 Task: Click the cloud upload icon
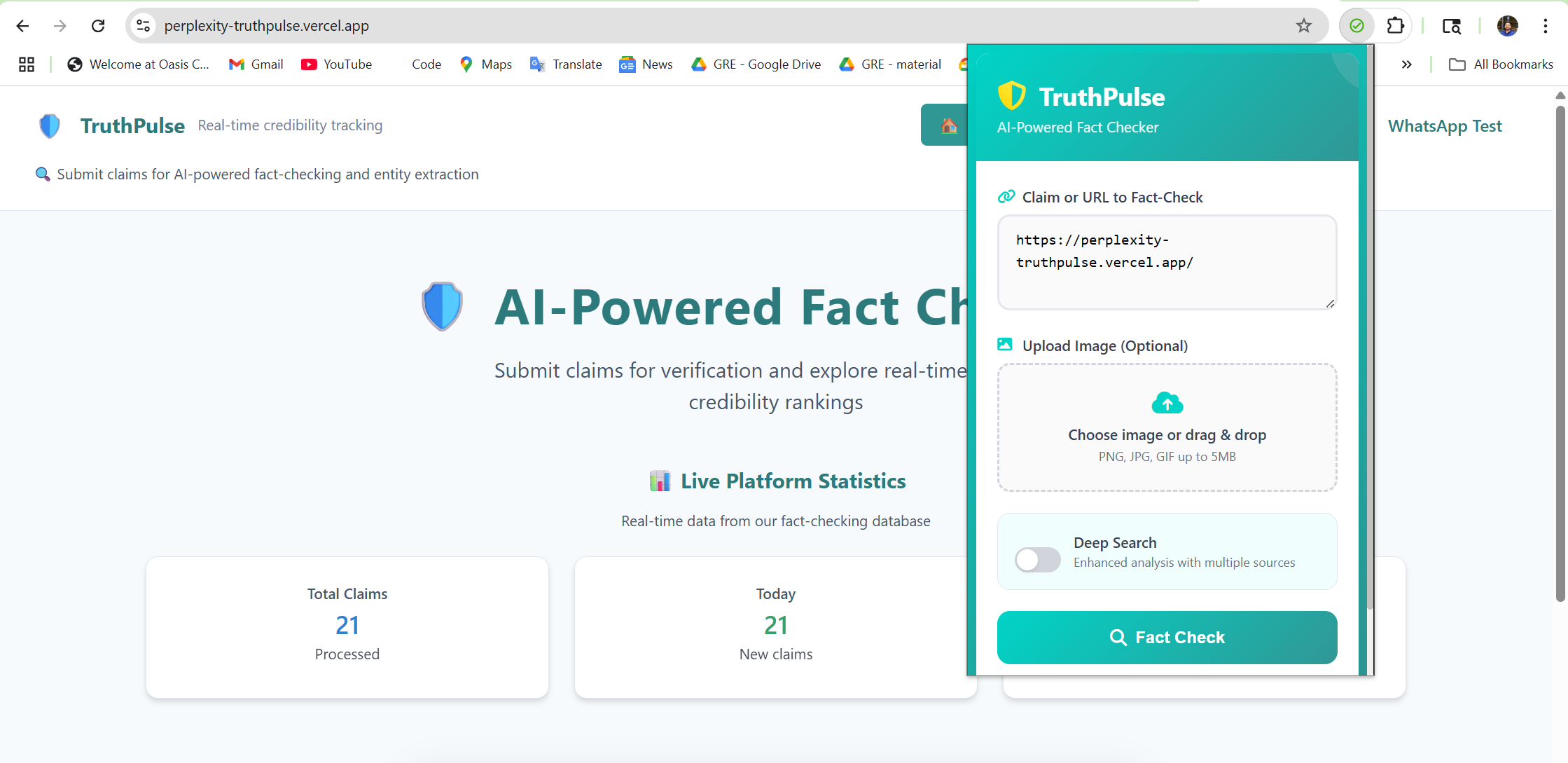[1167, 403]
